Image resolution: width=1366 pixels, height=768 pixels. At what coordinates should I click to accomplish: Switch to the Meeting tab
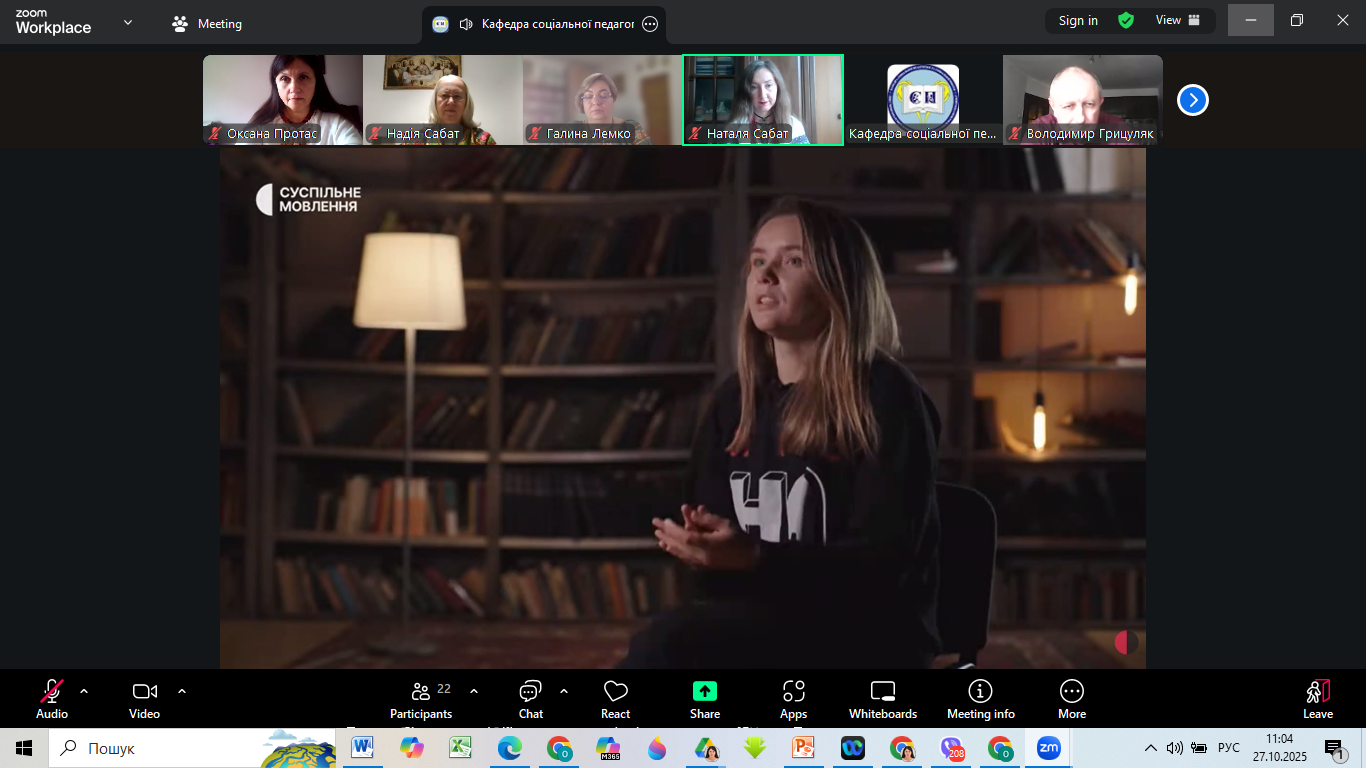208,23
